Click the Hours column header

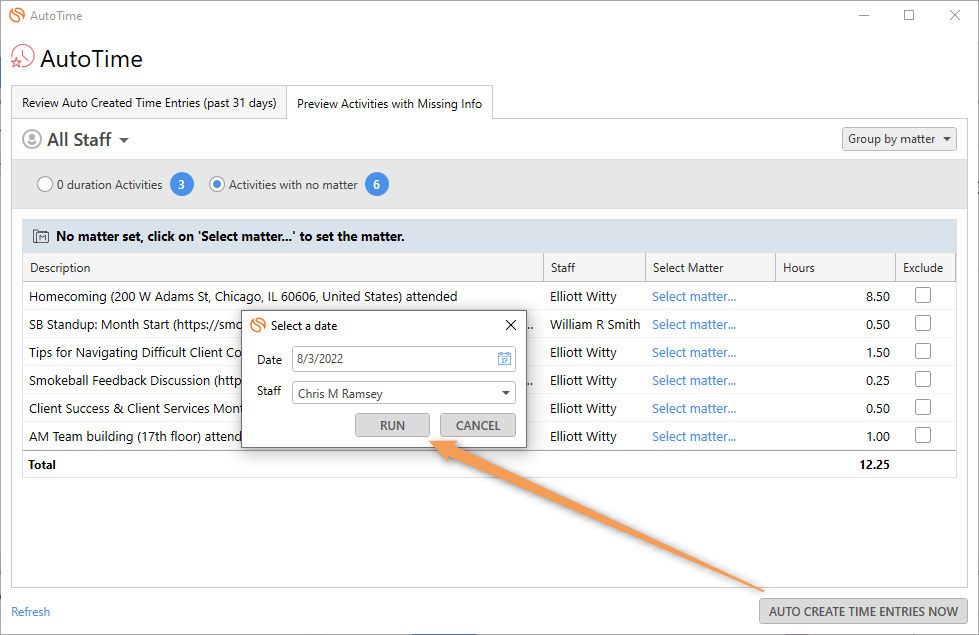[835, 267]
